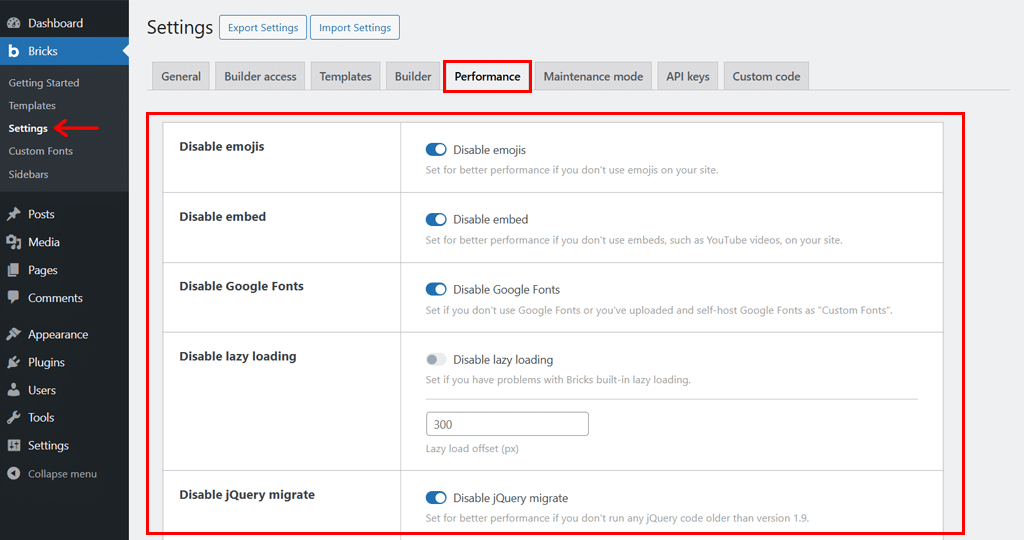Go to Appearance in admin menu
Image resolution: width=1024 pixels, height=540 pixels.
tap(64, 334)
